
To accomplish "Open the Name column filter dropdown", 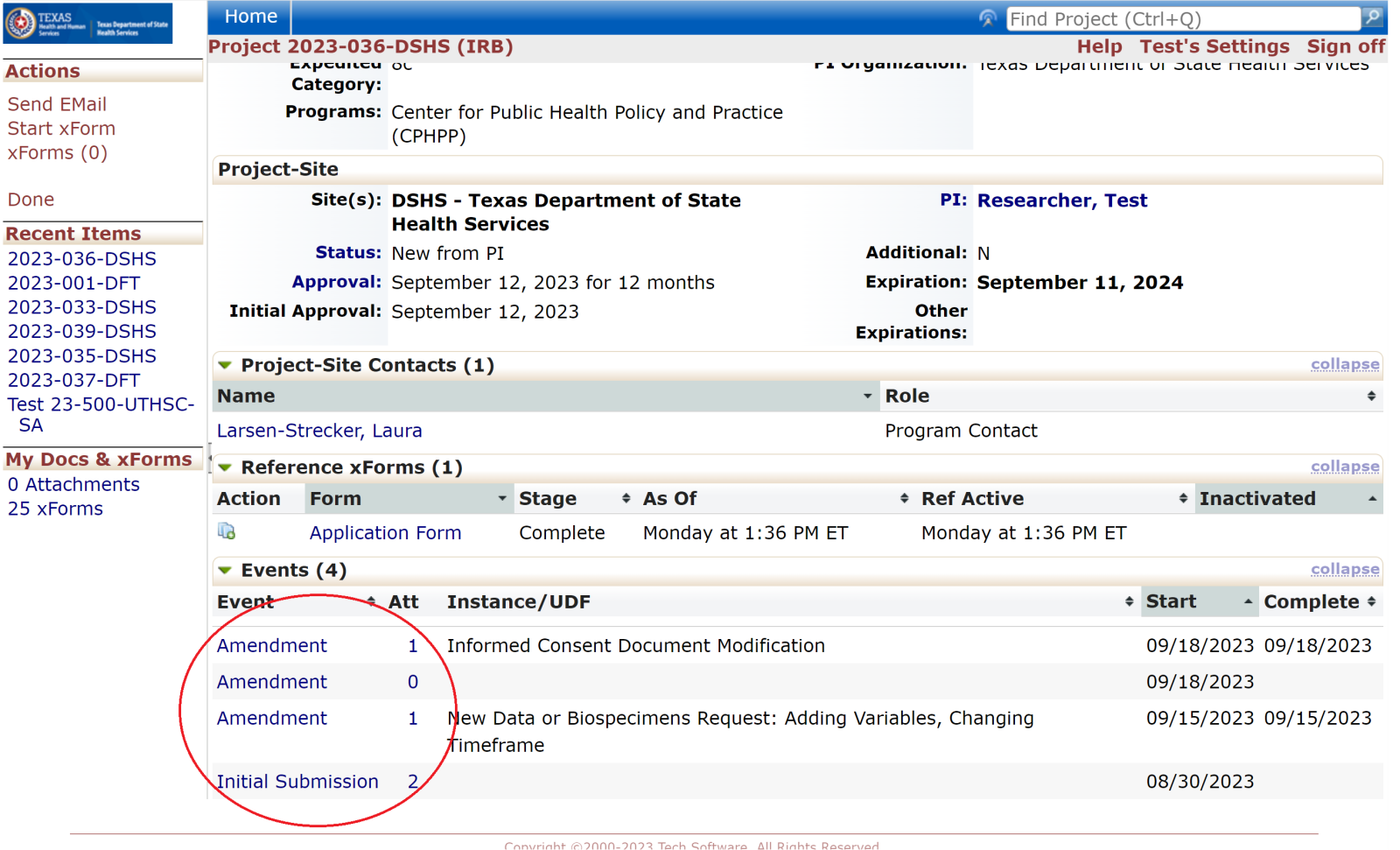I will pos(866,396).
